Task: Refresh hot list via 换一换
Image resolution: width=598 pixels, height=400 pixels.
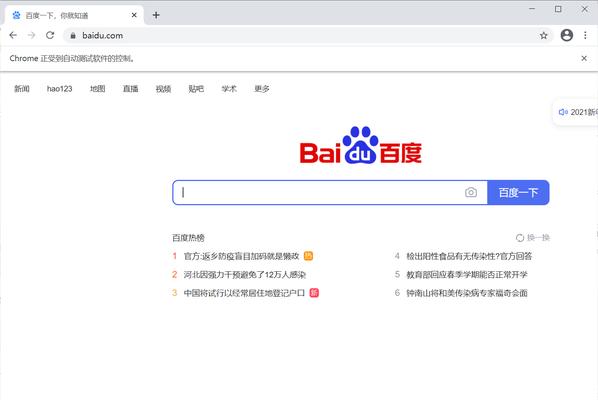Action: pyautogui.click(x=532, y=238)
